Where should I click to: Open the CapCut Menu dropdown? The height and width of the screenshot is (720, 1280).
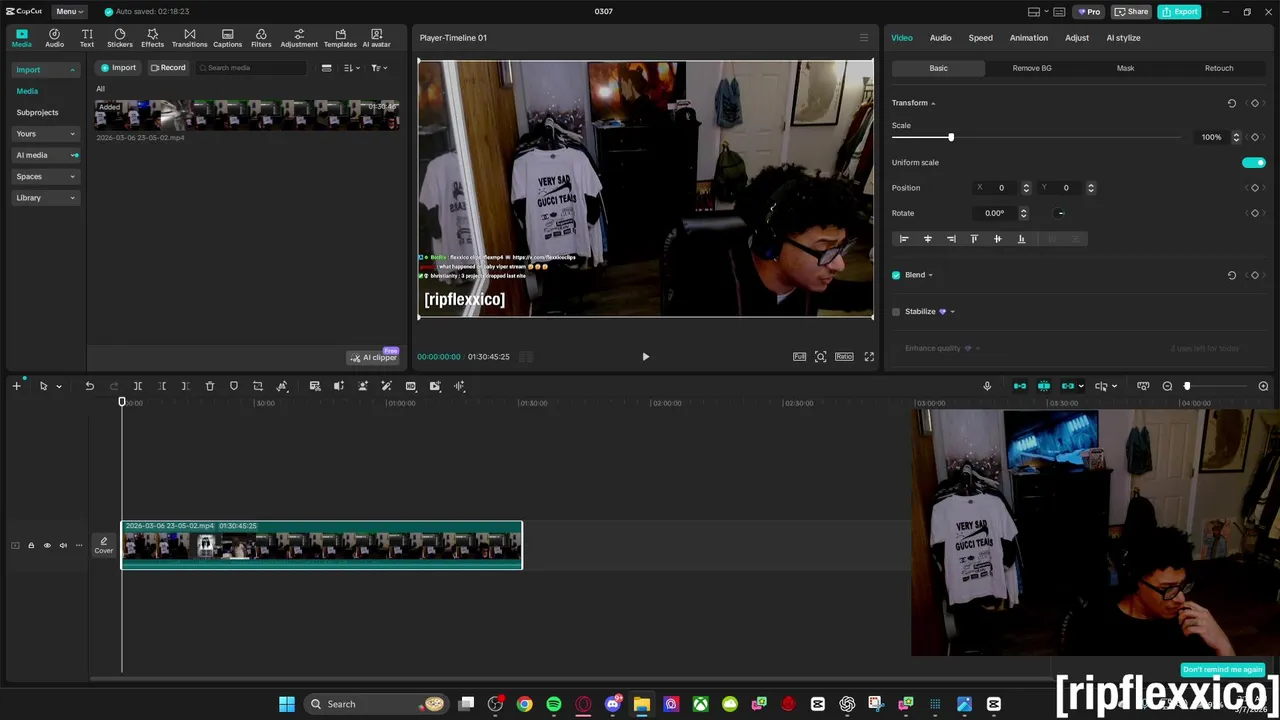pos(70,11)
